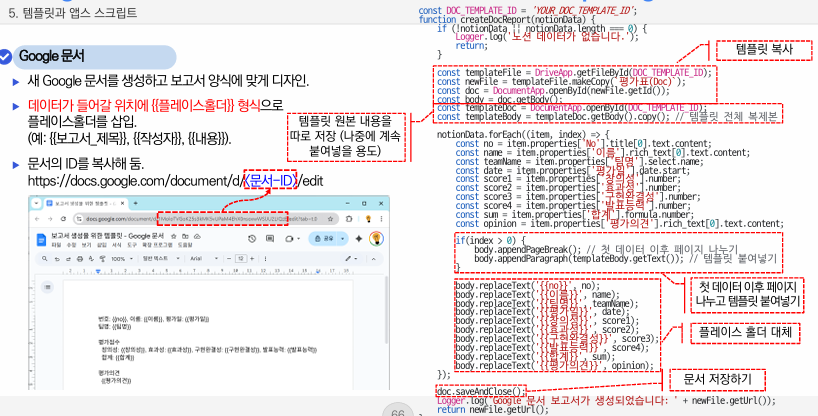Click the Google account avatar in Docs

click(377, 239)
